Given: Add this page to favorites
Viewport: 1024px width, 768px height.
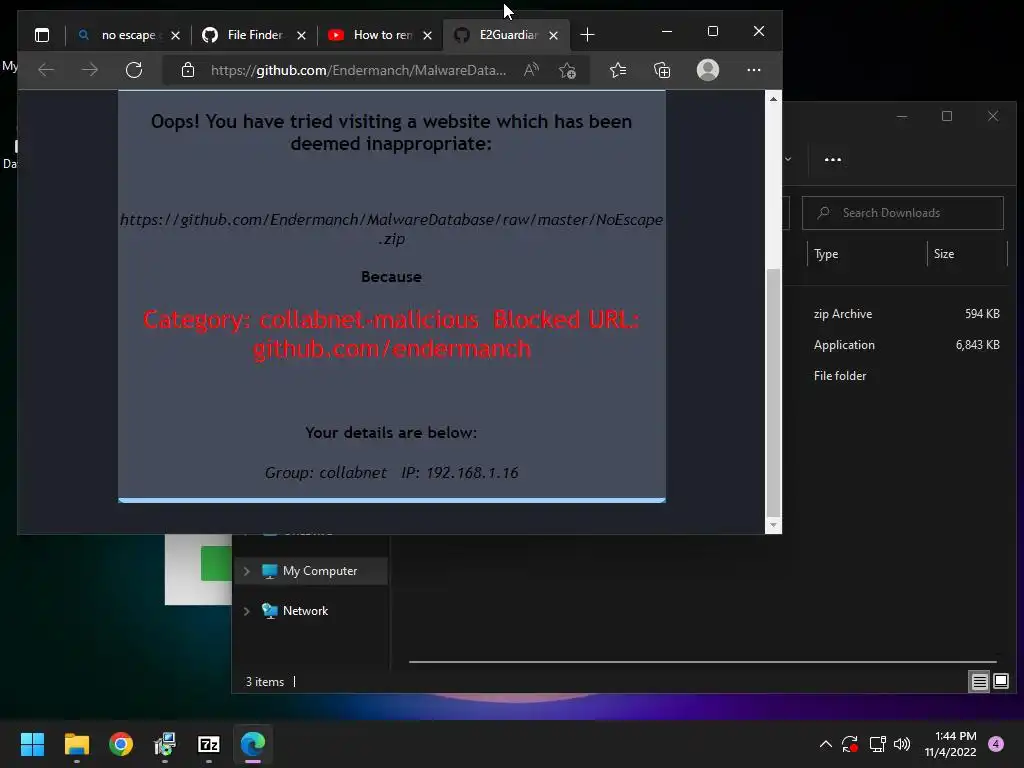Looking at the screenshot, I should click(568, 70).
